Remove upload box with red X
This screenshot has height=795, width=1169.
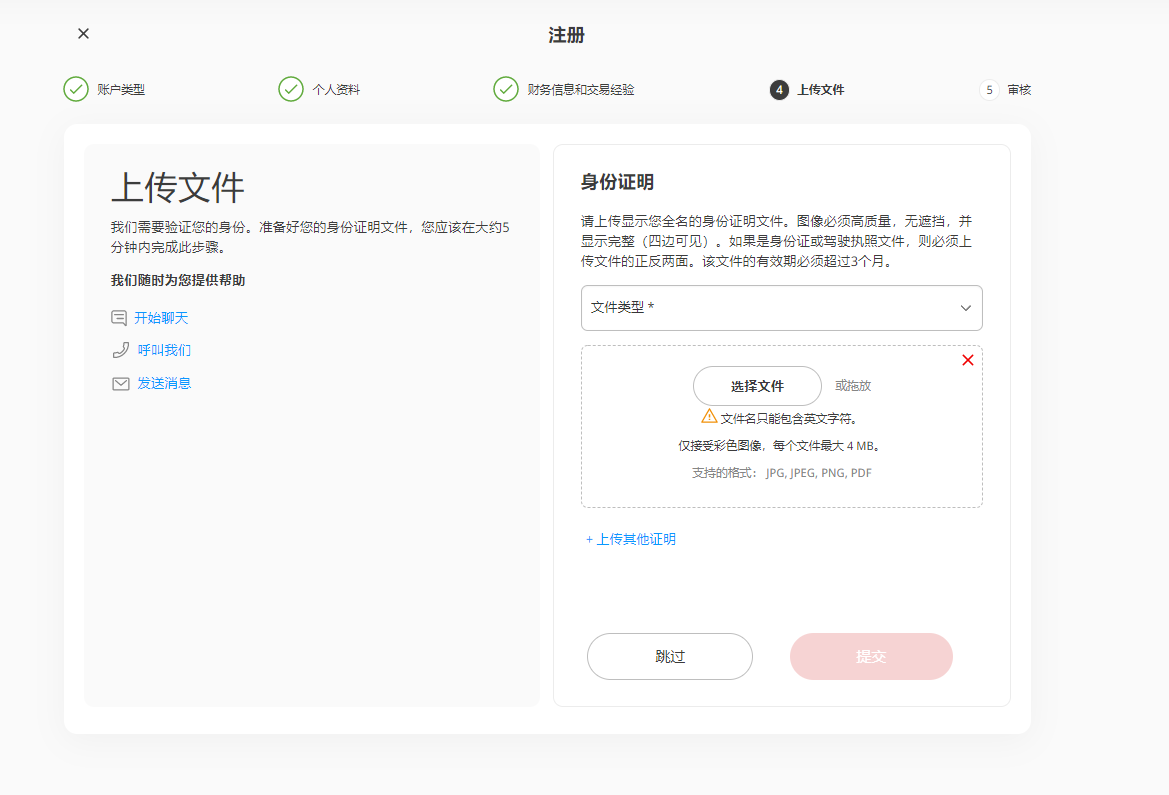coord(967,360)
